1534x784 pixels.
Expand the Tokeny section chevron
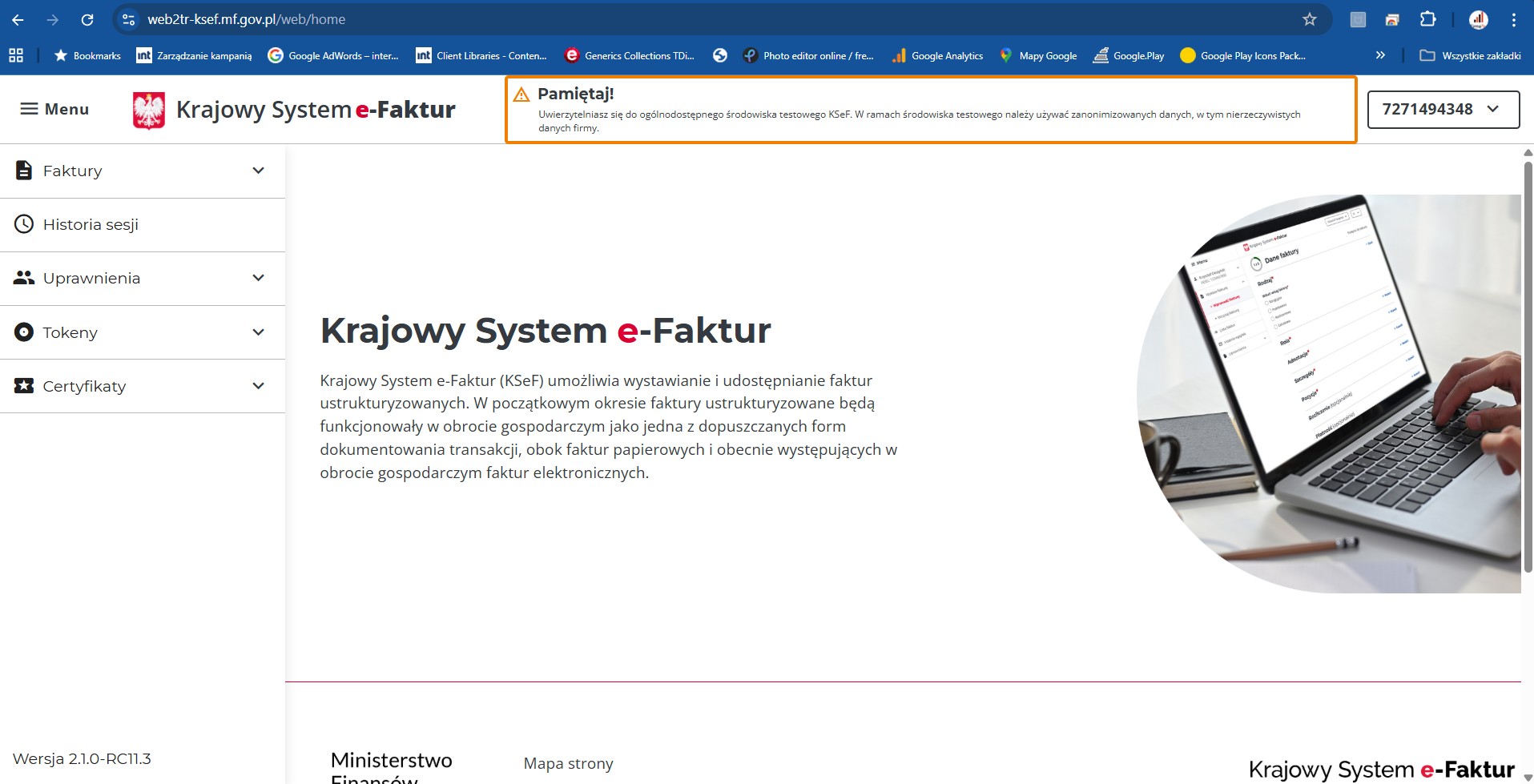[258, 332]
